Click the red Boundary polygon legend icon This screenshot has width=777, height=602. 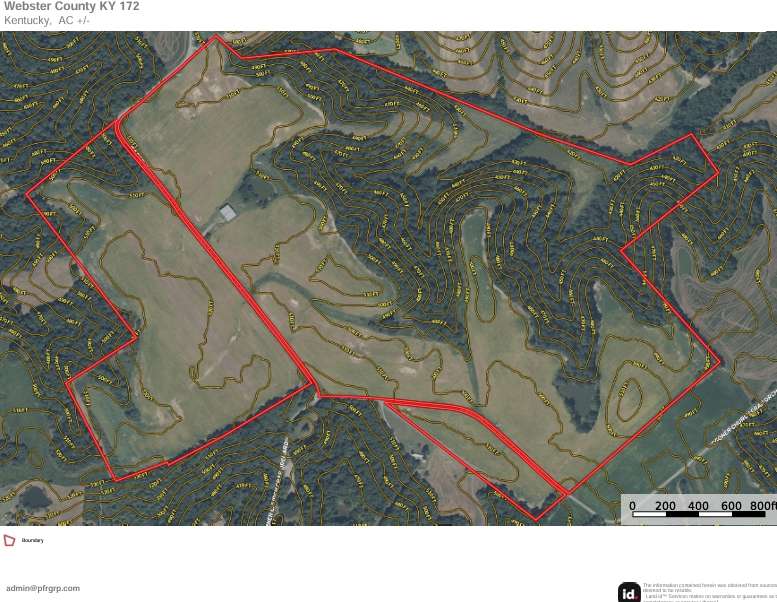9,540
